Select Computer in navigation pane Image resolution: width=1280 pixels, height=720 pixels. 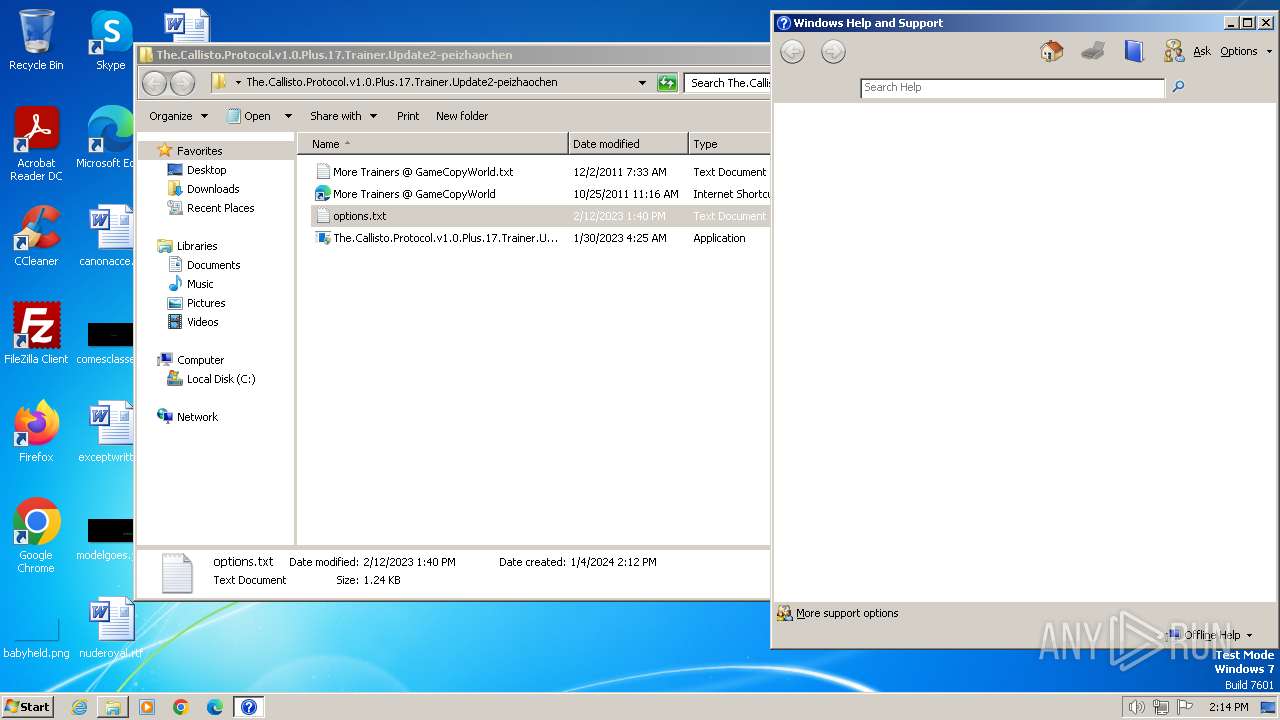coord(200,360)
